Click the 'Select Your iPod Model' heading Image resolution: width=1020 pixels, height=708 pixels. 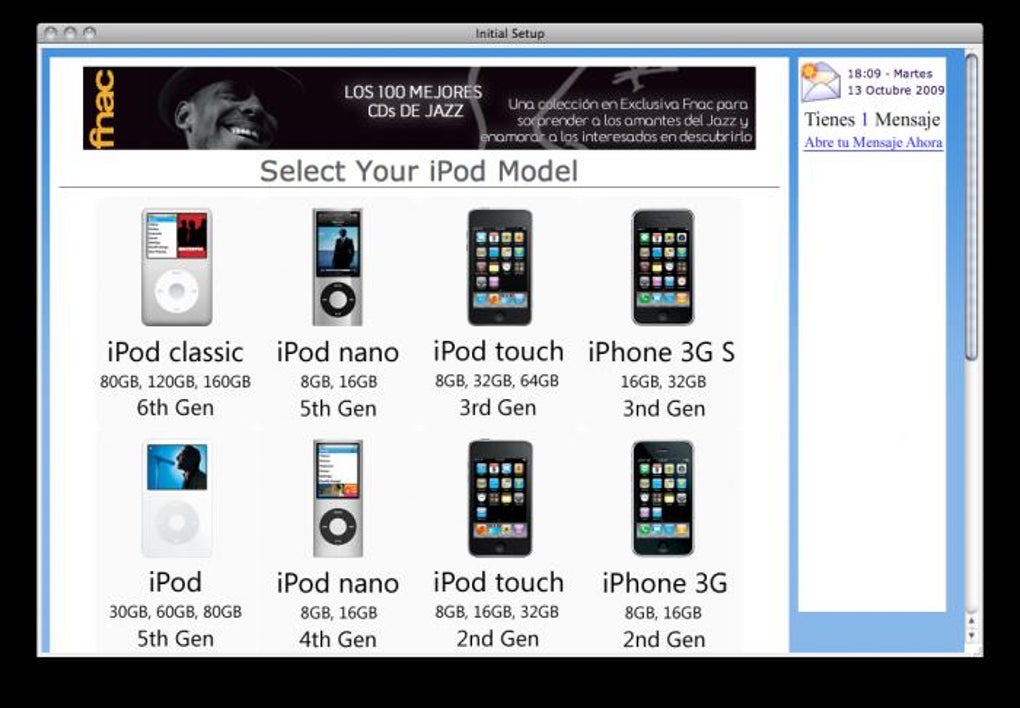point(418,171)
